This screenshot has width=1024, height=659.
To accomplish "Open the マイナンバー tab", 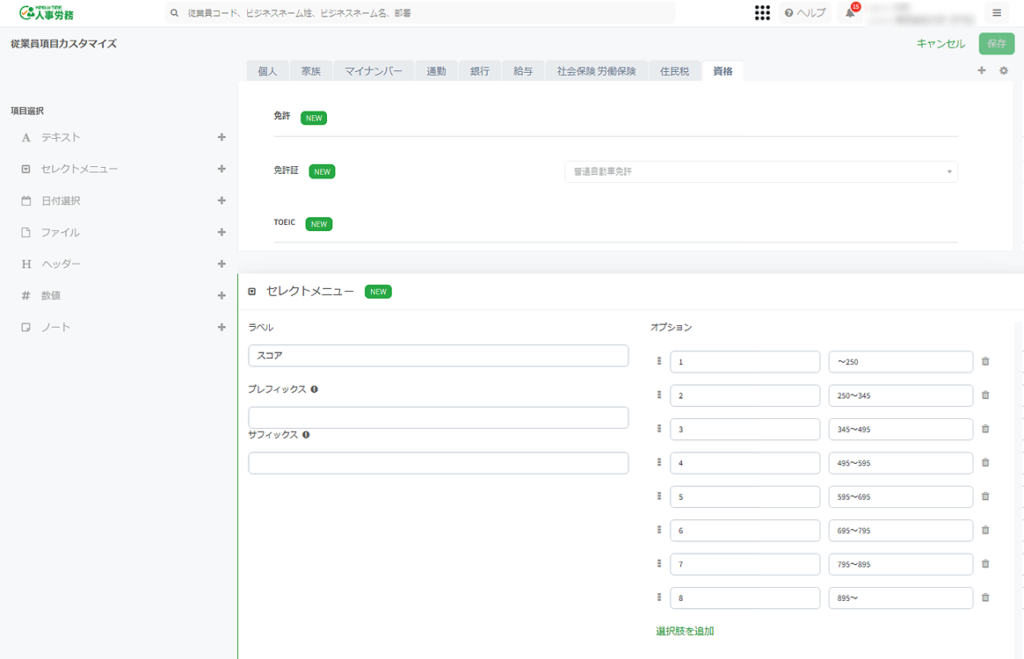I will coord(373,71).
